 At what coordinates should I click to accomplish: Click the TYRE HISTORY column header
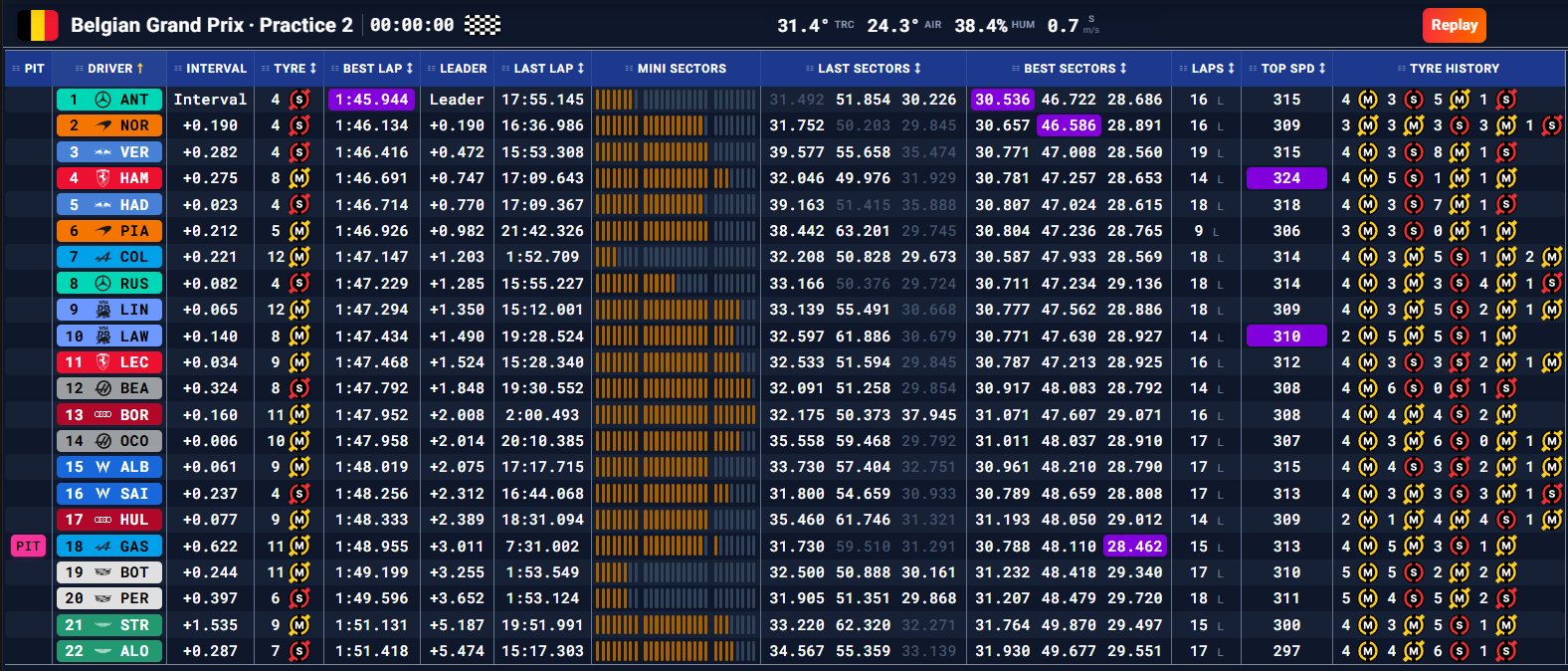(1449, 69)
